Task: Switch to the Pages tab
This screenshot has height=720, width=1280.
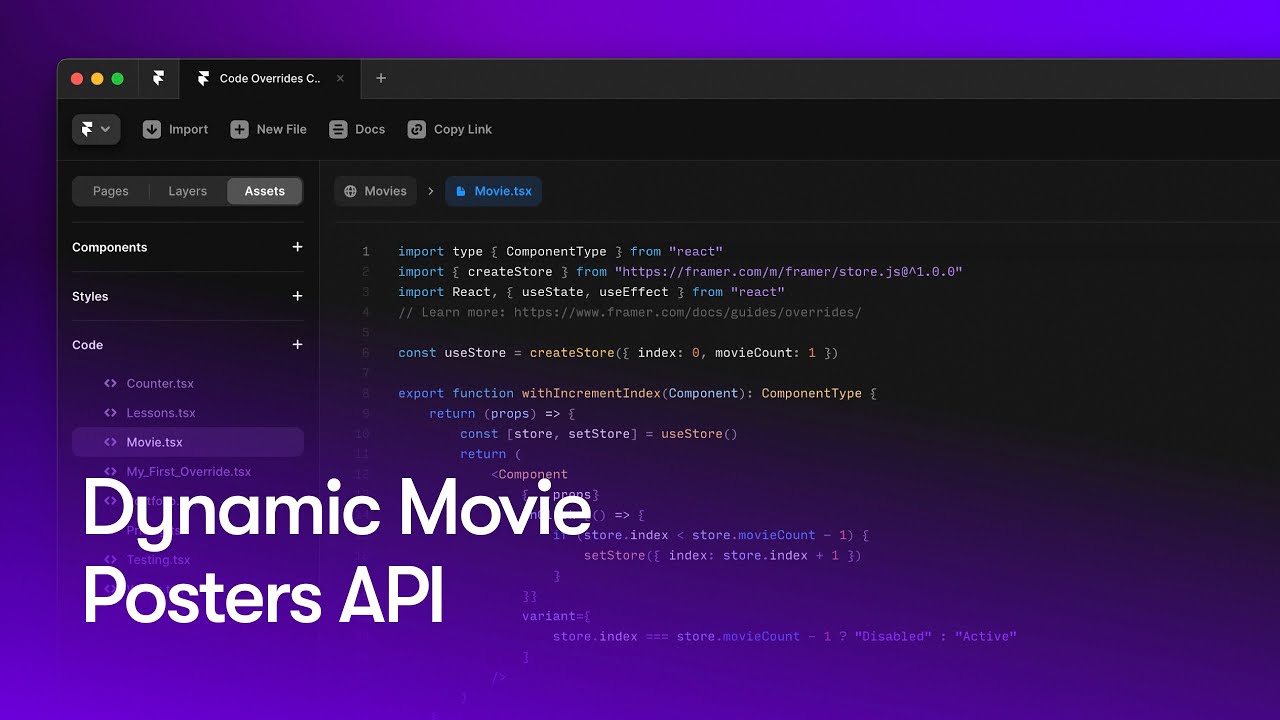Action: [111, 191]
